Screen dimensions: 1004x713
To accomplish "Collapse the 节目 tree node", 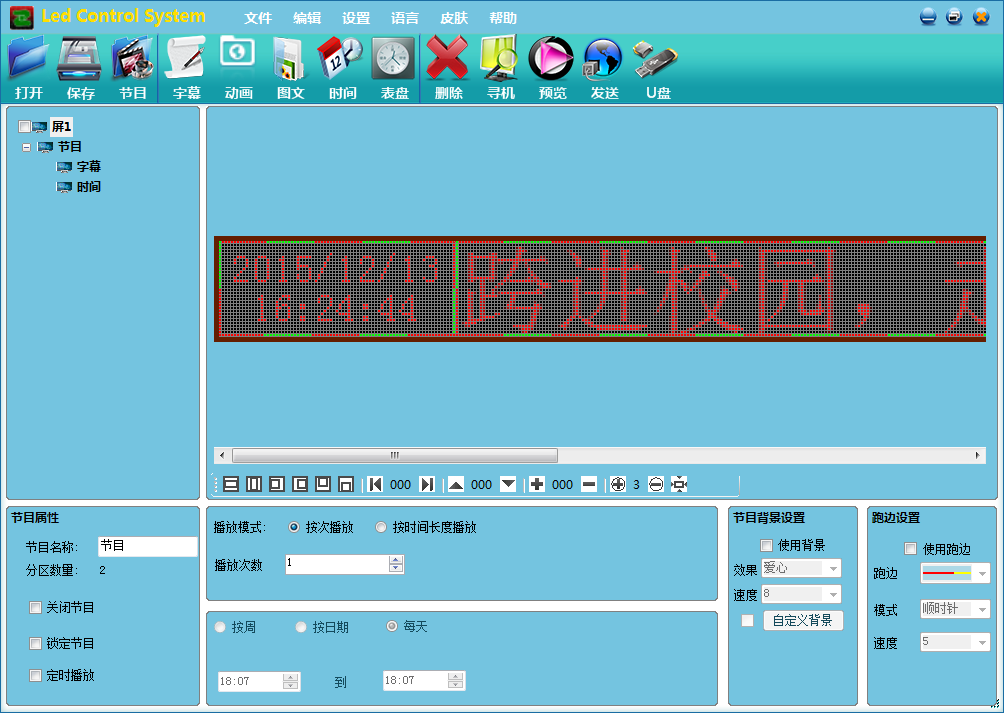I will tap(26, 147).
